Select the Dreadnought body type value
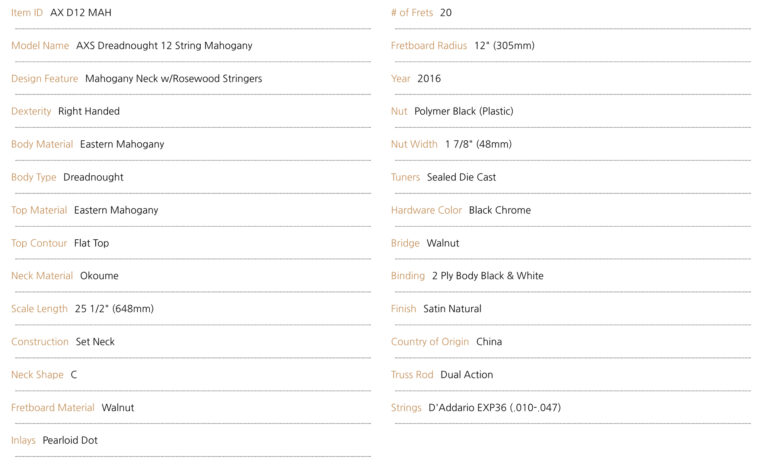768x469 pixels. point(93,177)
